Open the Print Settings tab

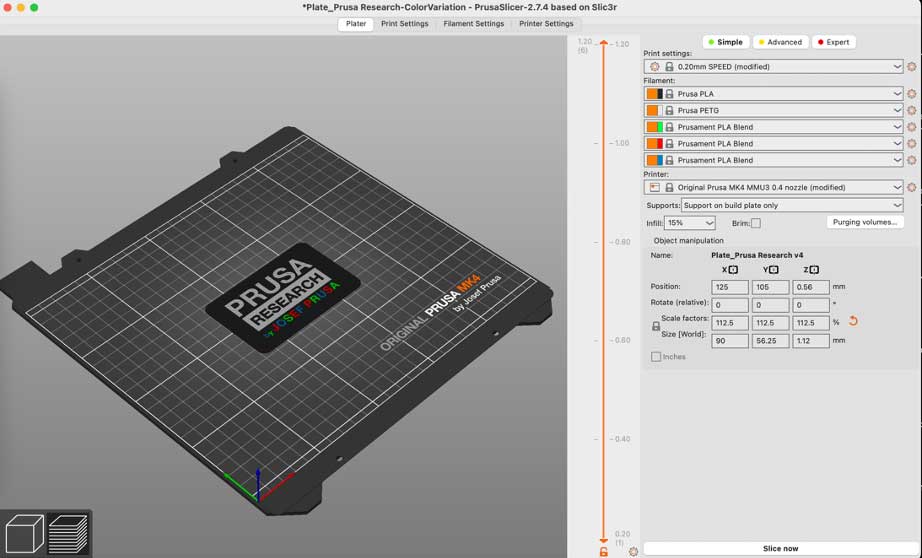click(x=405, y=24)
